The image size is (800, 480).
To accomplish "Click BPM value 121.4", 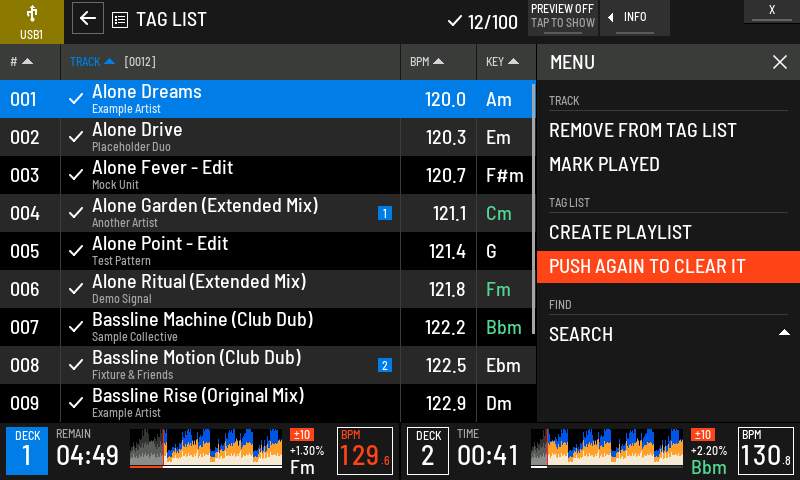I will (x=447, y=251).
